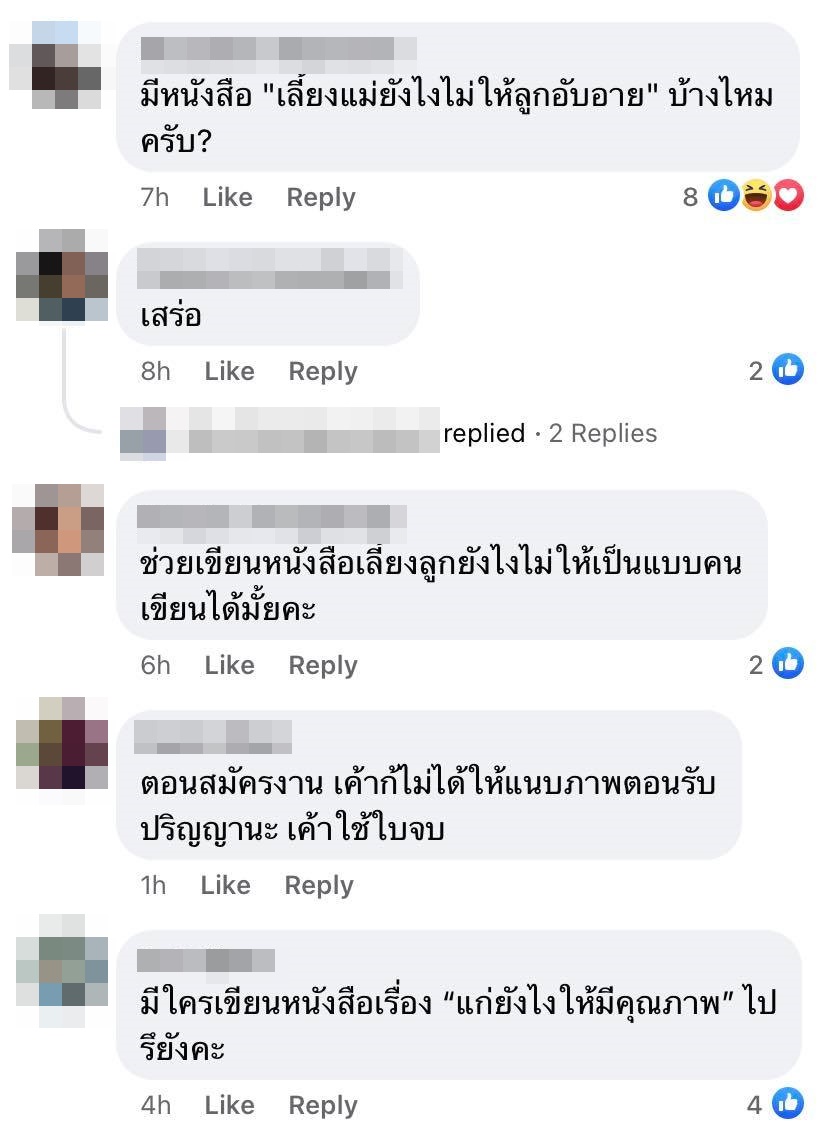This screenshot has width=828, height=1134.
Task: Like the comment posted 7h ago
Action: [x=227, y=197]
